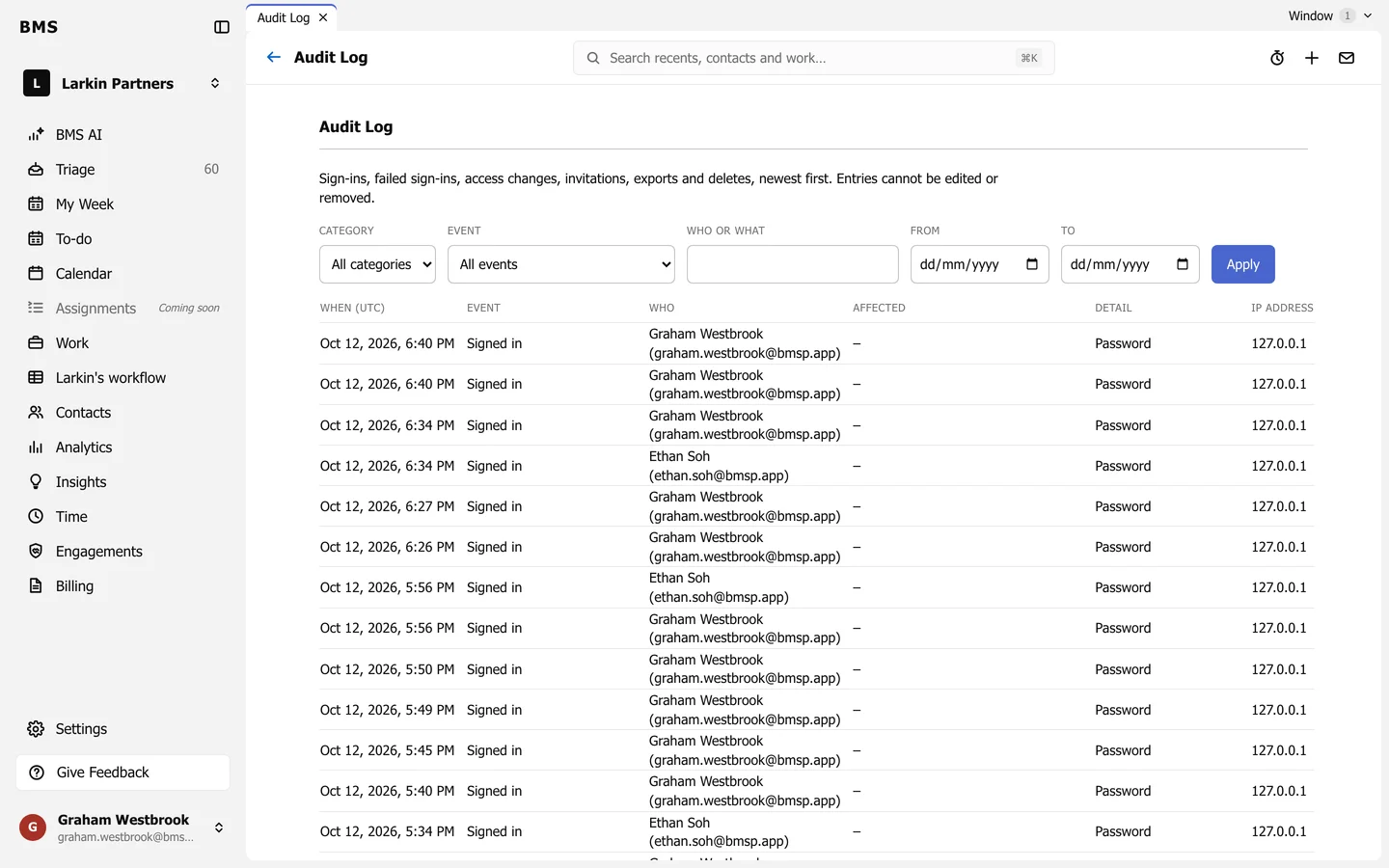Open Calendar in sidebar
The image size is (1389, 868).
[x=123, y=274]
